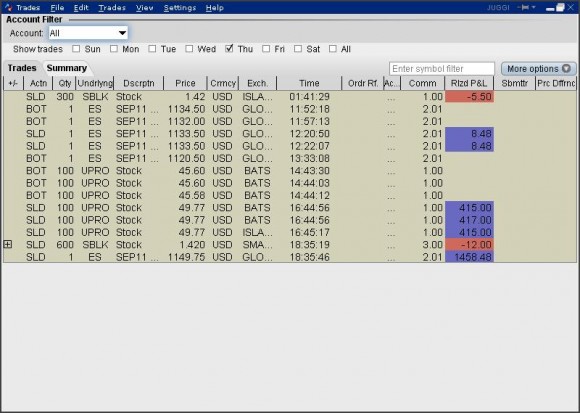Open the Trades menu
The image size is (580, 413).
pyautogui.click(x=112, y=8)
